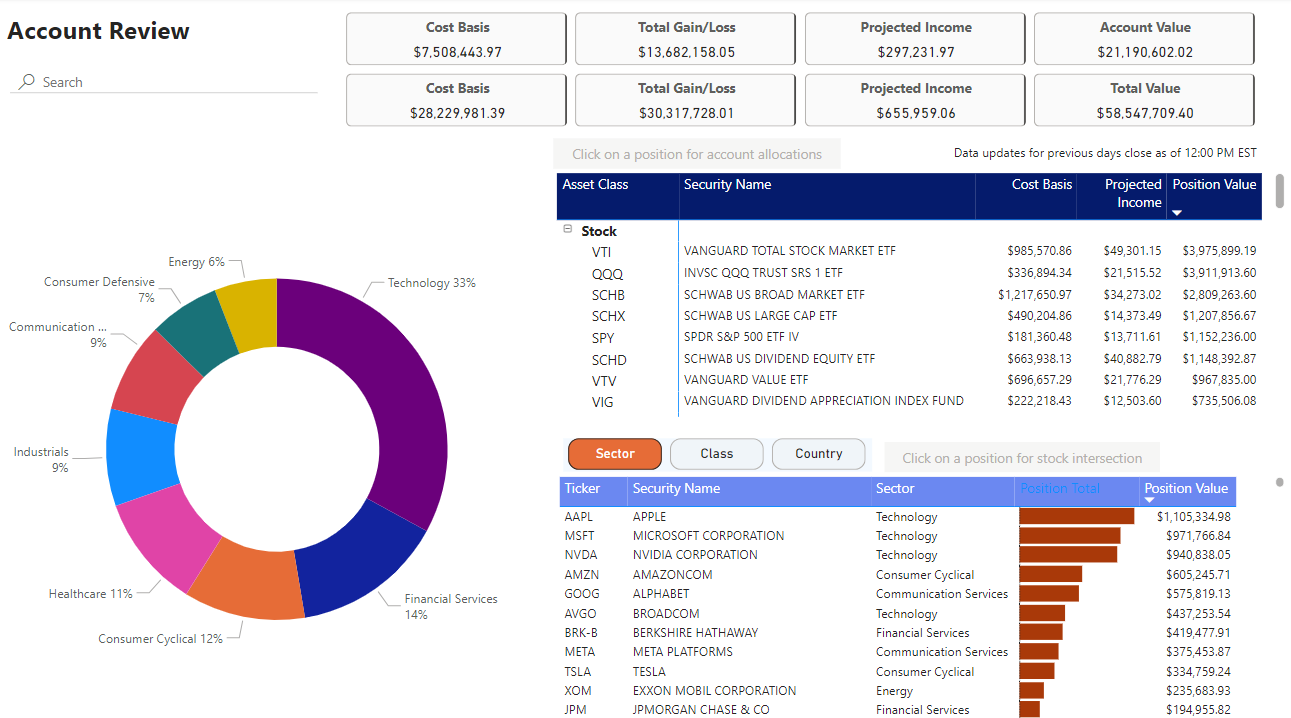This screenshot has width=1291, height=718.
Task: Select the Projected Income $655,959.06 card
Action: tap(915, 100)
